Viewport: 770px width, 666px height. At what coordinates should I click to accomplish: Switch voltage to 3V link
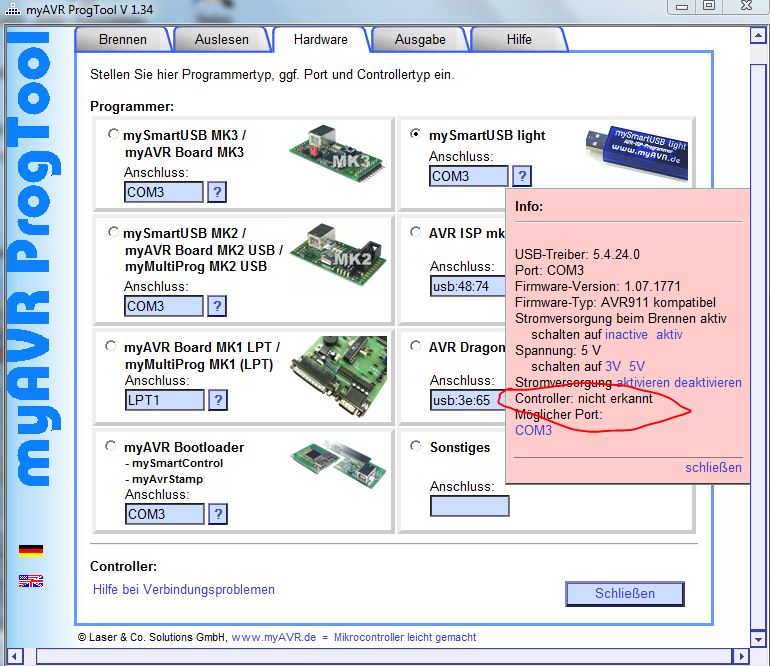pos(612,366)
